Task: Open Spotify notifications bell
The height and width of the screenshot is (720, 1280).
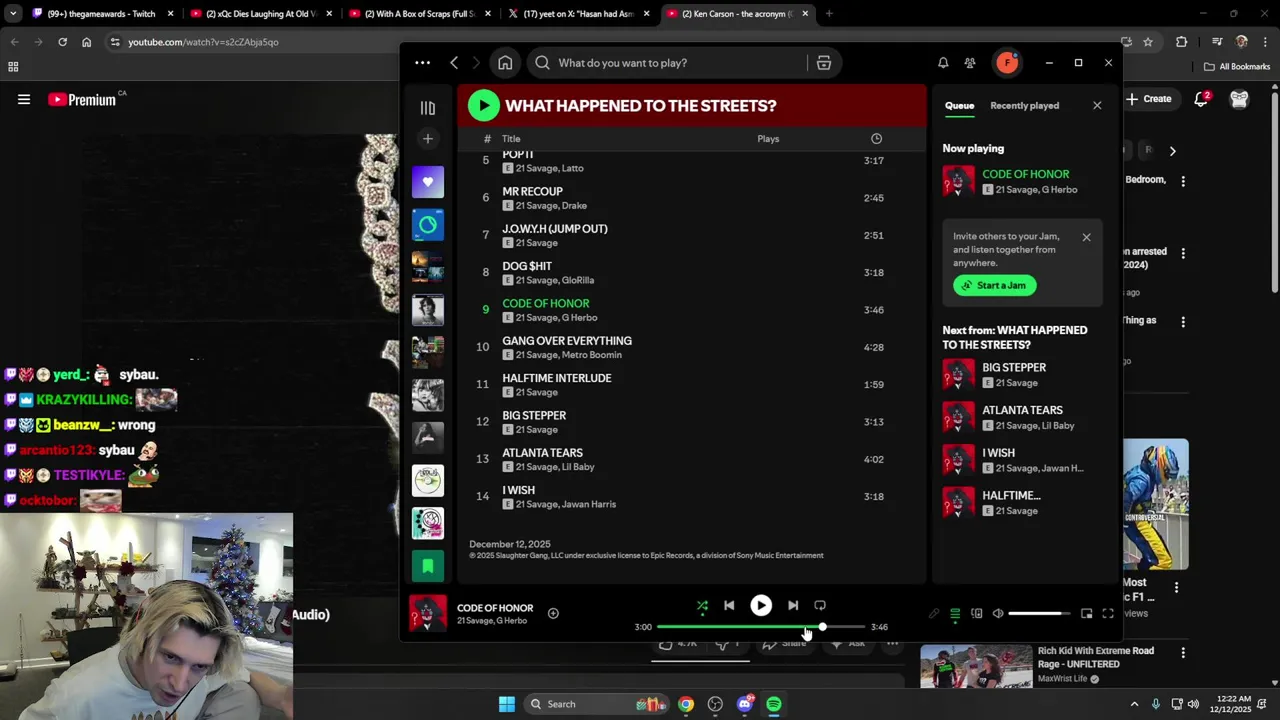Action: (943, 63)
